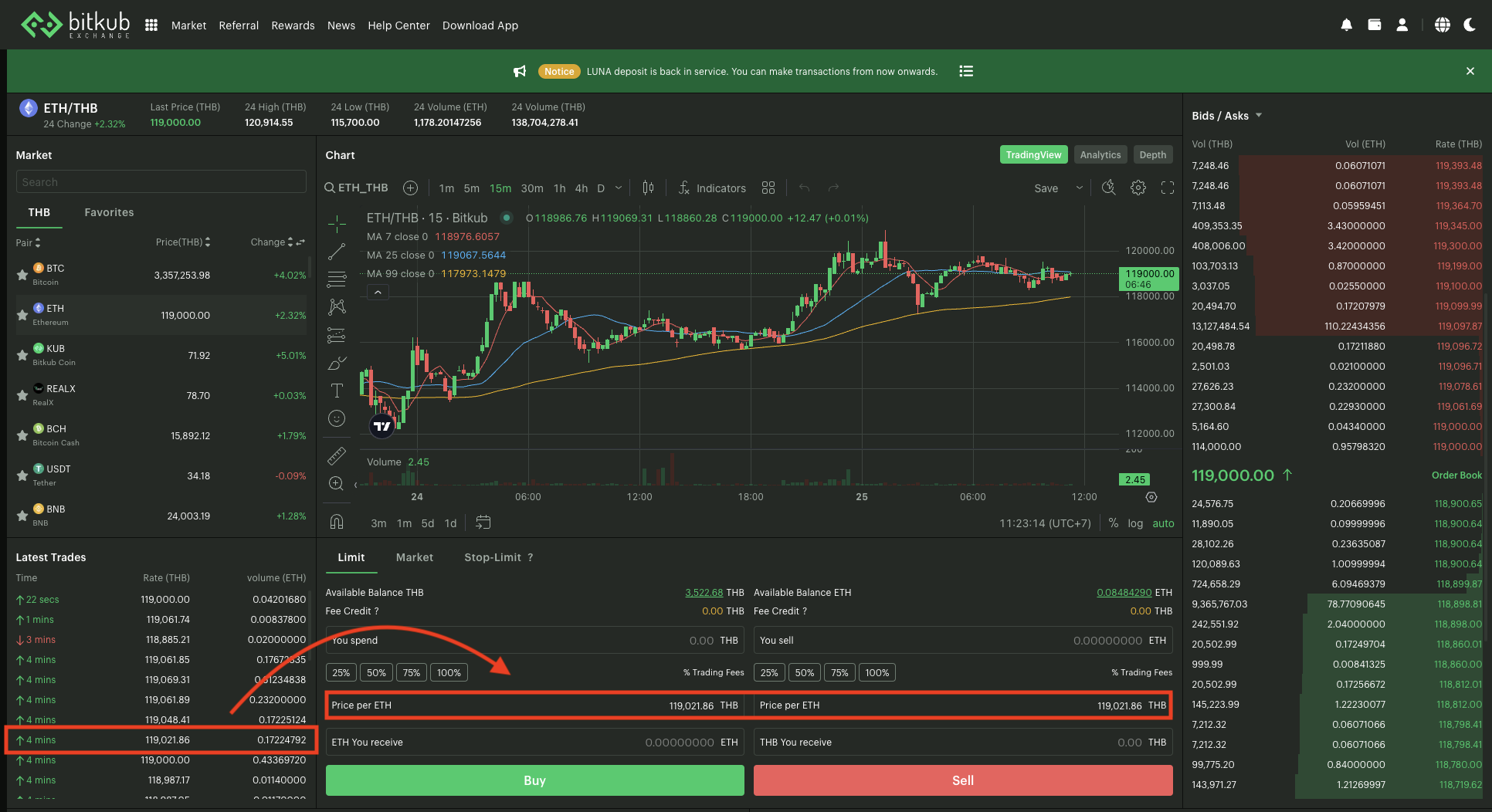Open Referral in the top navigation
Screen dimensions: 1492x812
239,25
